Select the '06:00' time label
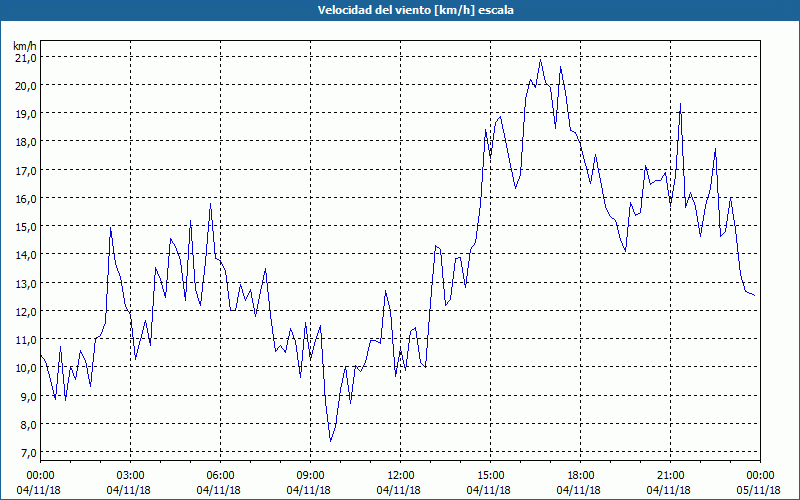This screenshot has height=500, width=800. pyautogui.click(x=220, y=476)
